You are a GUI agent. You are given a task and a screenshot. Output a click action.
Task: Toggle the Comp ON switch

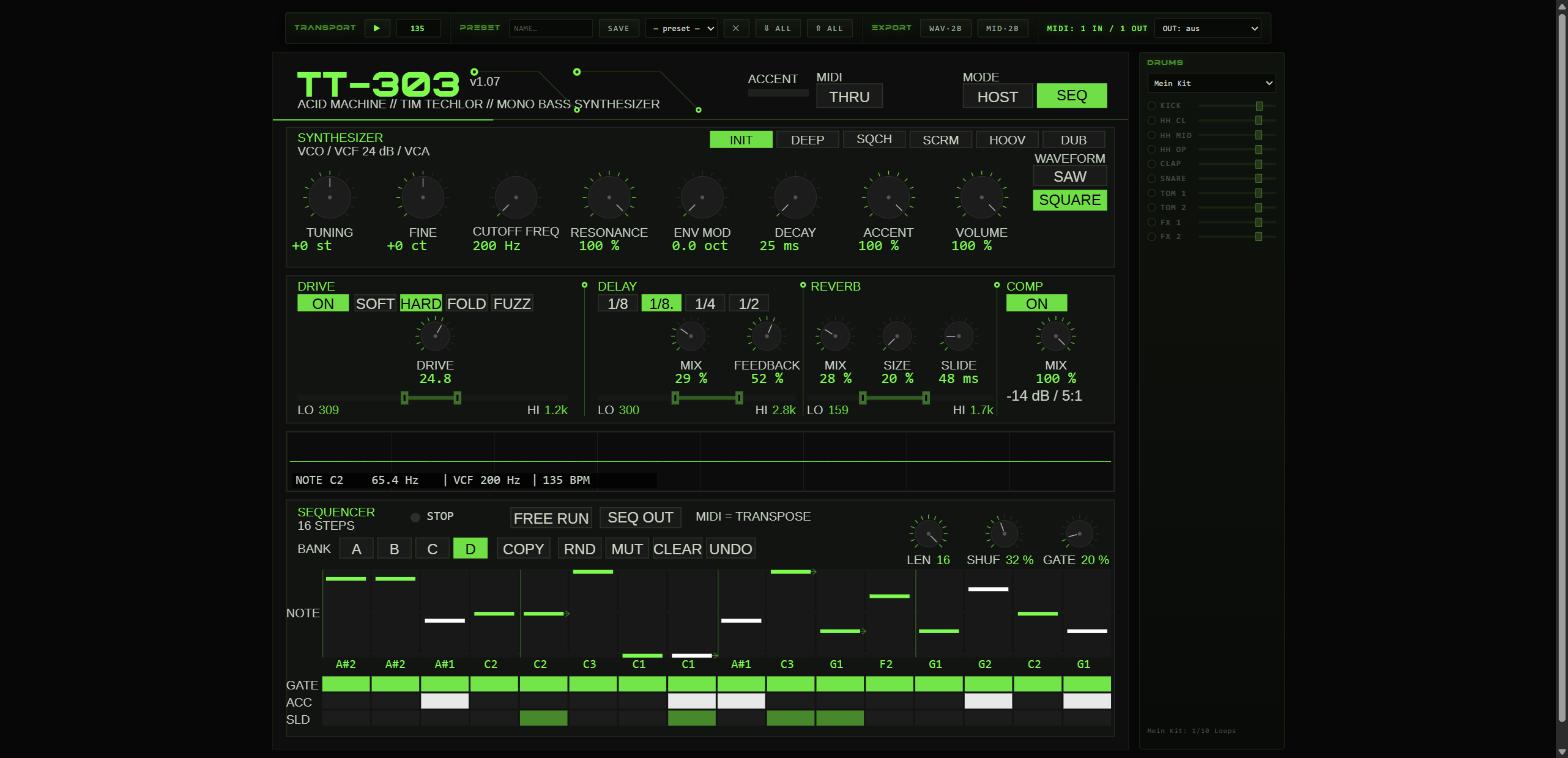coord(1037,303)
